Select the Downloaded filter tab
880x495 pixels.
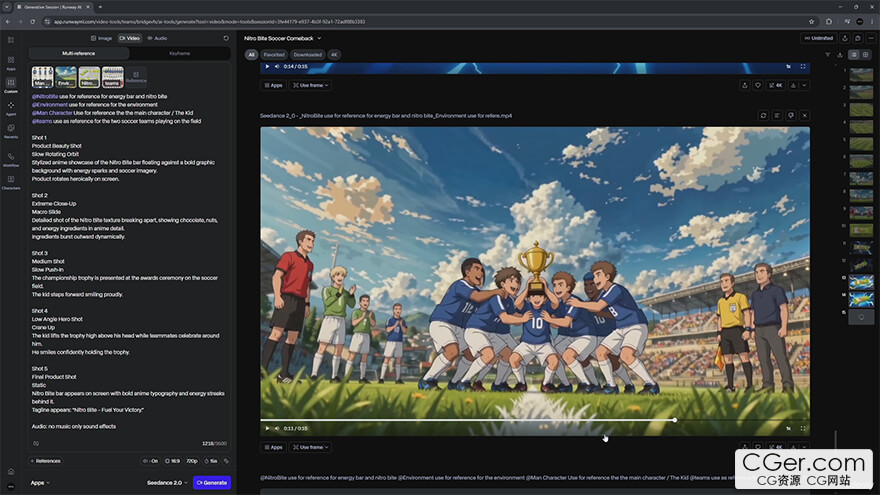point(308,55)
